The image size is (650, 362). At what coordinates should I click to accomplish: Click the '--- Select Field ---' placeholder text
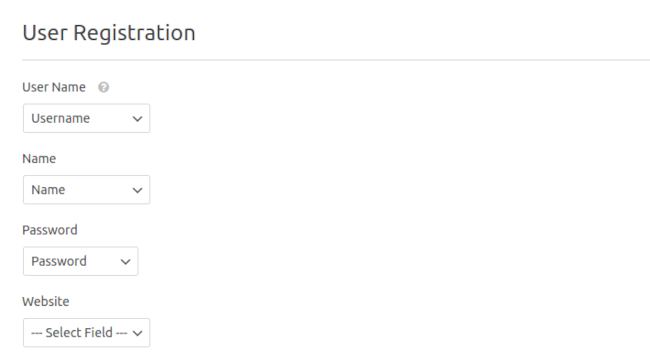click(79, 333)
